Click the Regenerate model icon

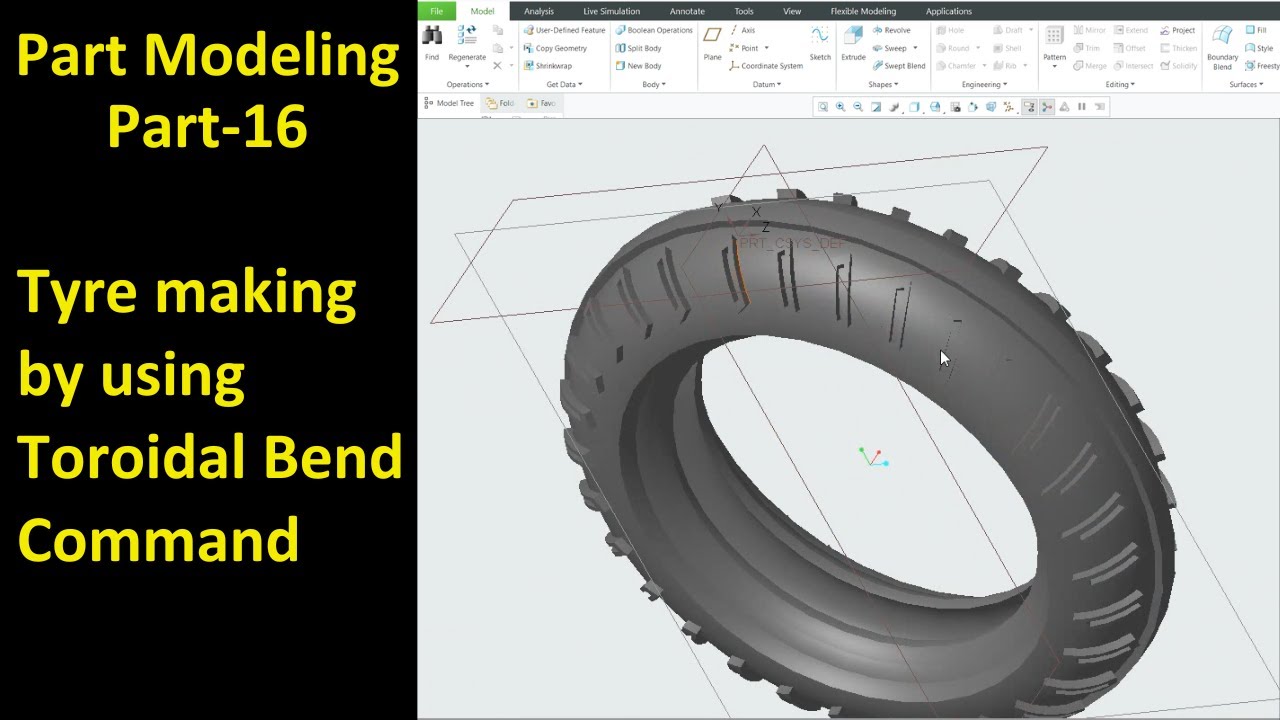[467, 36]
